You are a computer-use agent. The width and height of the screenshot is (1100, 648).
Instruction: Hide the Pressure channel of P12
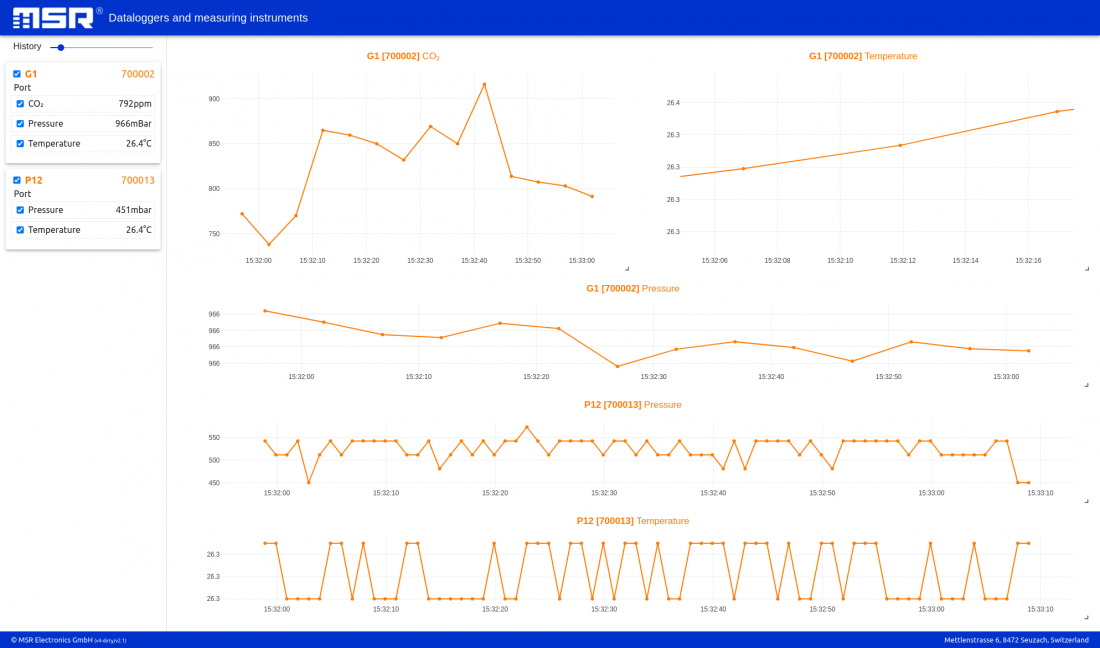pyautogui.click(x=20, y=210)
